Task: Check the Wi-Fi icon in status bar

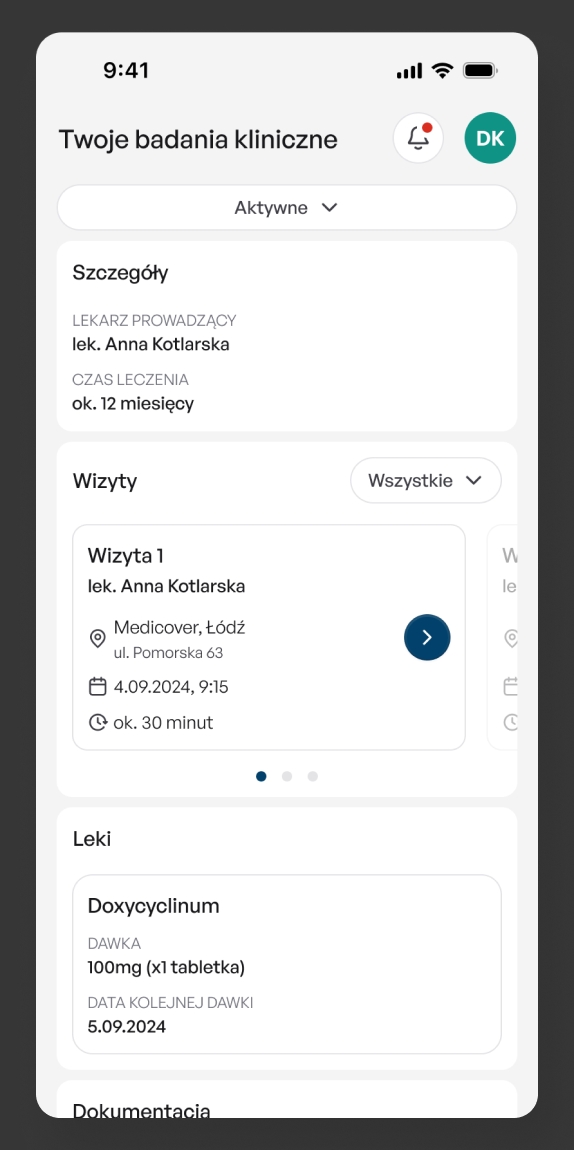Action: 443,70
